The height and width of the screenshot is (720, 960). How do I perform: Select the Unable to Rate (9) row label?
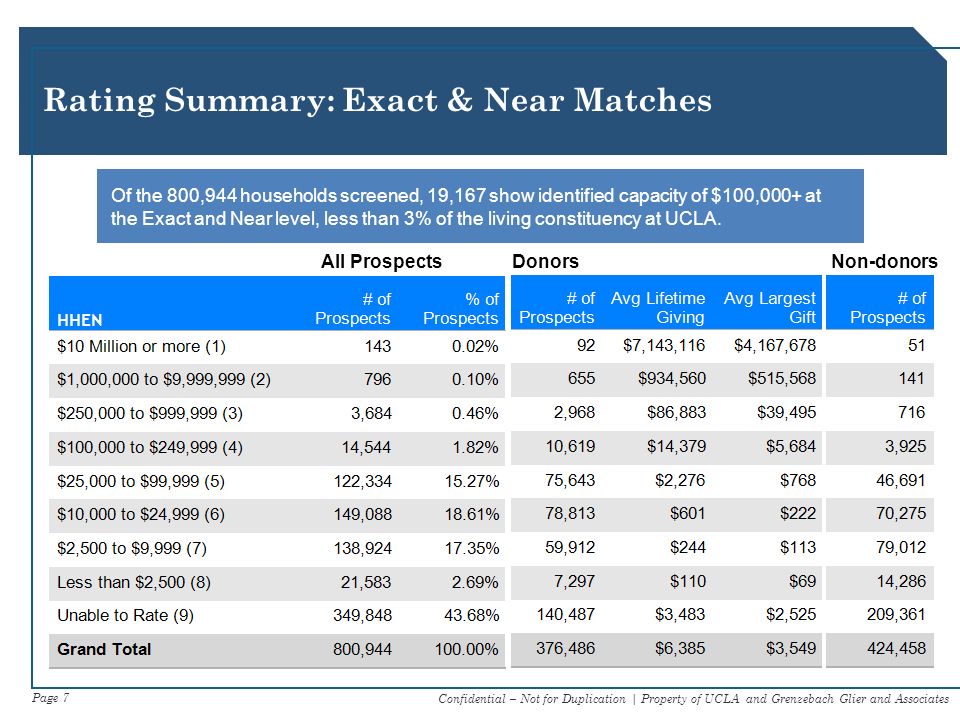(x=126, y=615)
